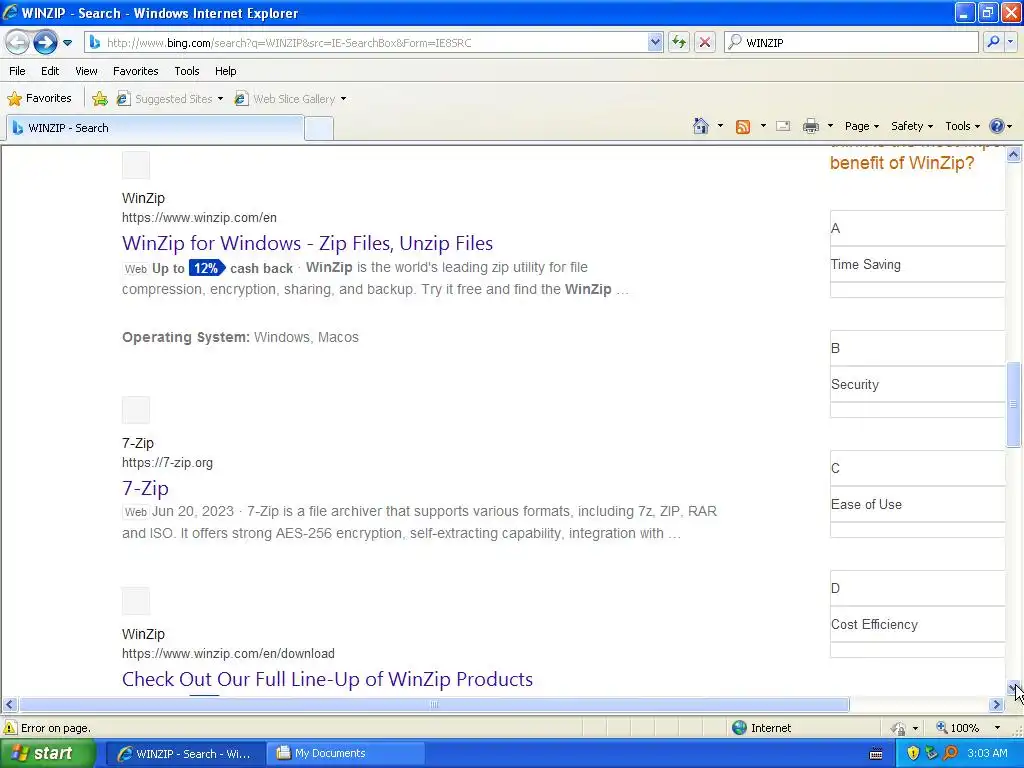Click the WINZIP - Search taskbar button
1024x768 pixels.
pos(185,754)
